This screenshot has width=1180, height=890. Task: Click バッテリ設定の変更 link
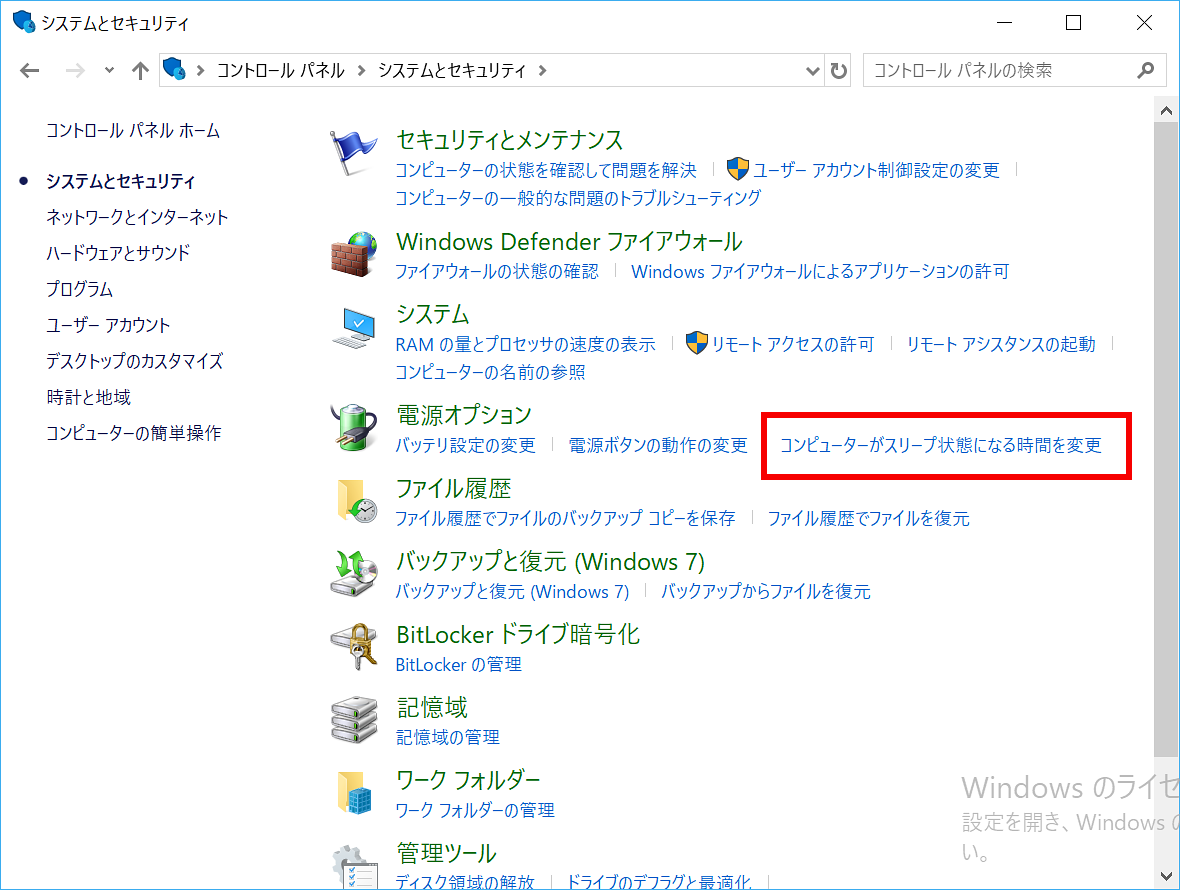(465, 445)
